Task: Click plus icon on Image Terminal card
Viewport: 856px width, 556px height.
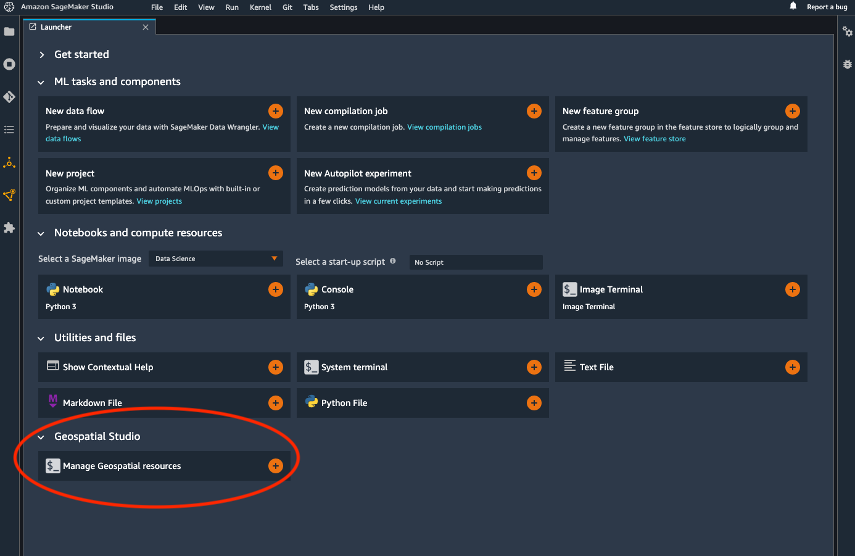Action: coord(792,289)
